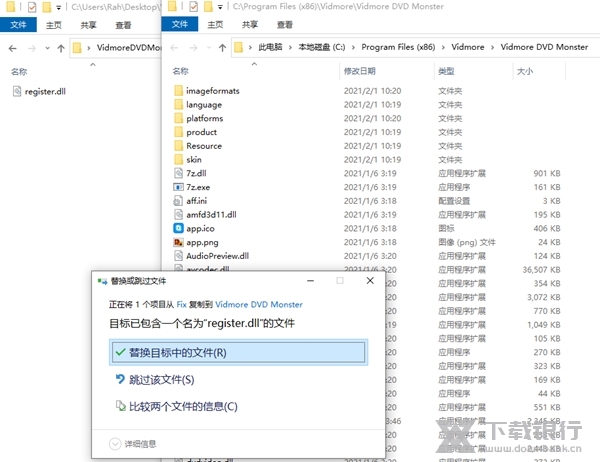Sort by 名称 column in left window
The image size is (600, 462).
(x=19, y=72)
